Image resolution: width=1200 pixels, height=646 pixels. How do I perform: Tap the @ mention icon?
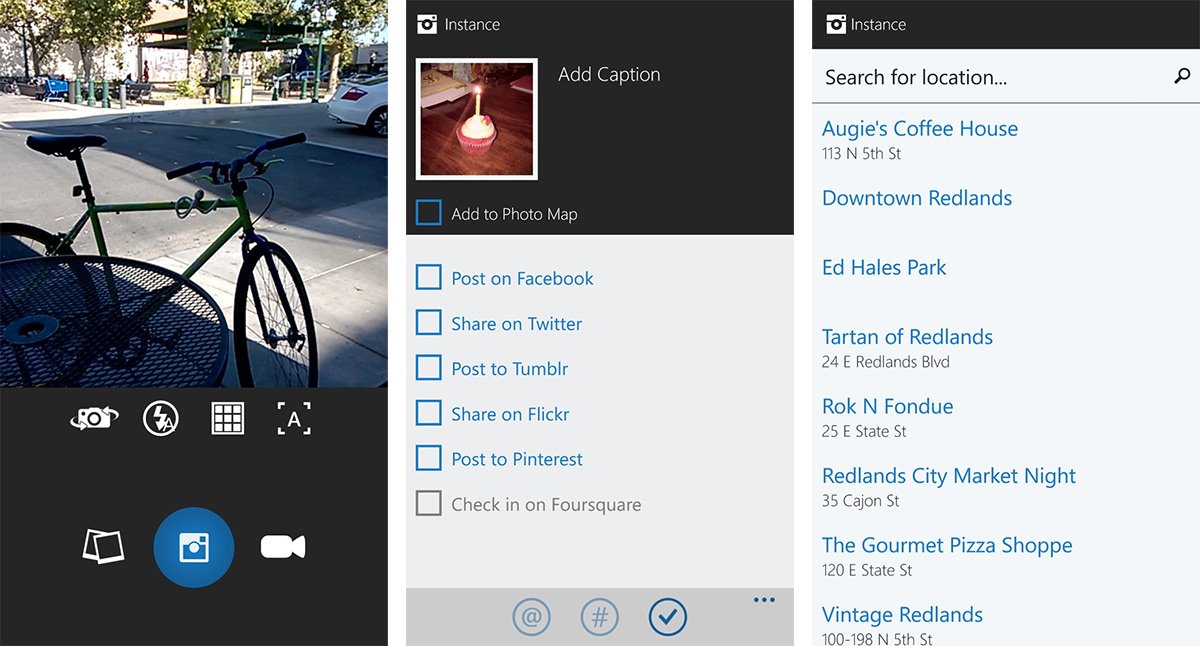531,617
